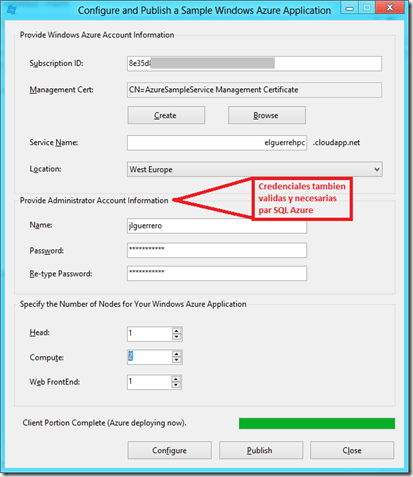Viewport: 413px width, 477px height.
Task: Click the dropdown arrow of Location combo box
Action: coord(377,169)
